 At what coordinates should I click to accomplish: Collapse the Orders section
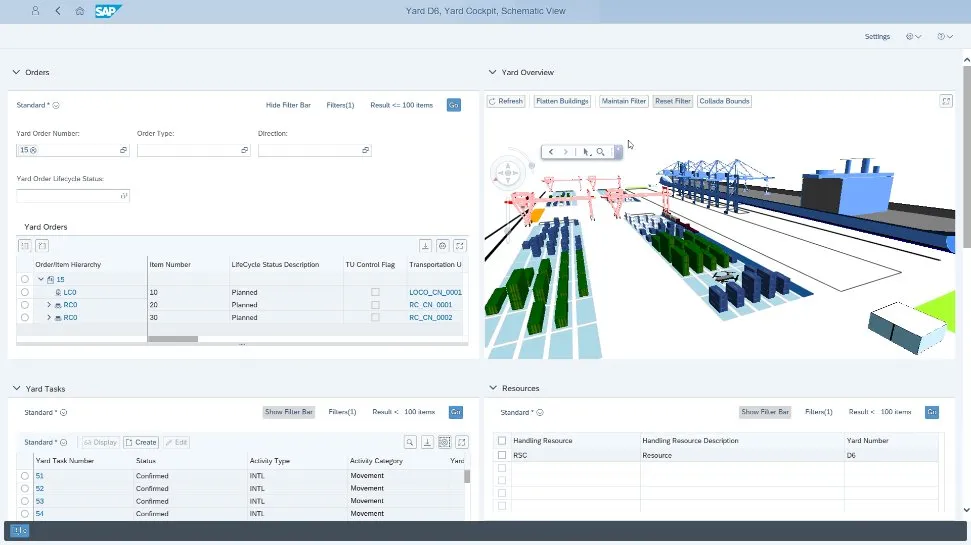(16, 72)
